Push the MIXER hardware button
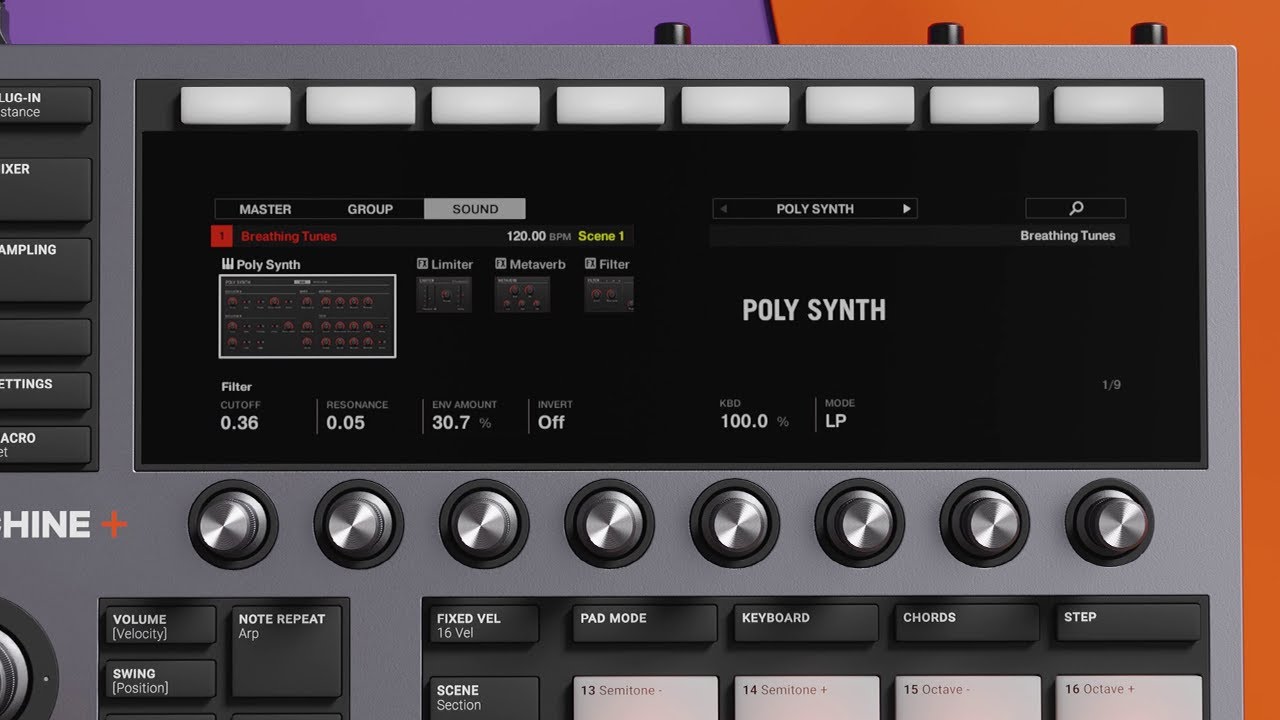Image resolution: width=1280 pixels, height=720 pixels. pos(45,189)
